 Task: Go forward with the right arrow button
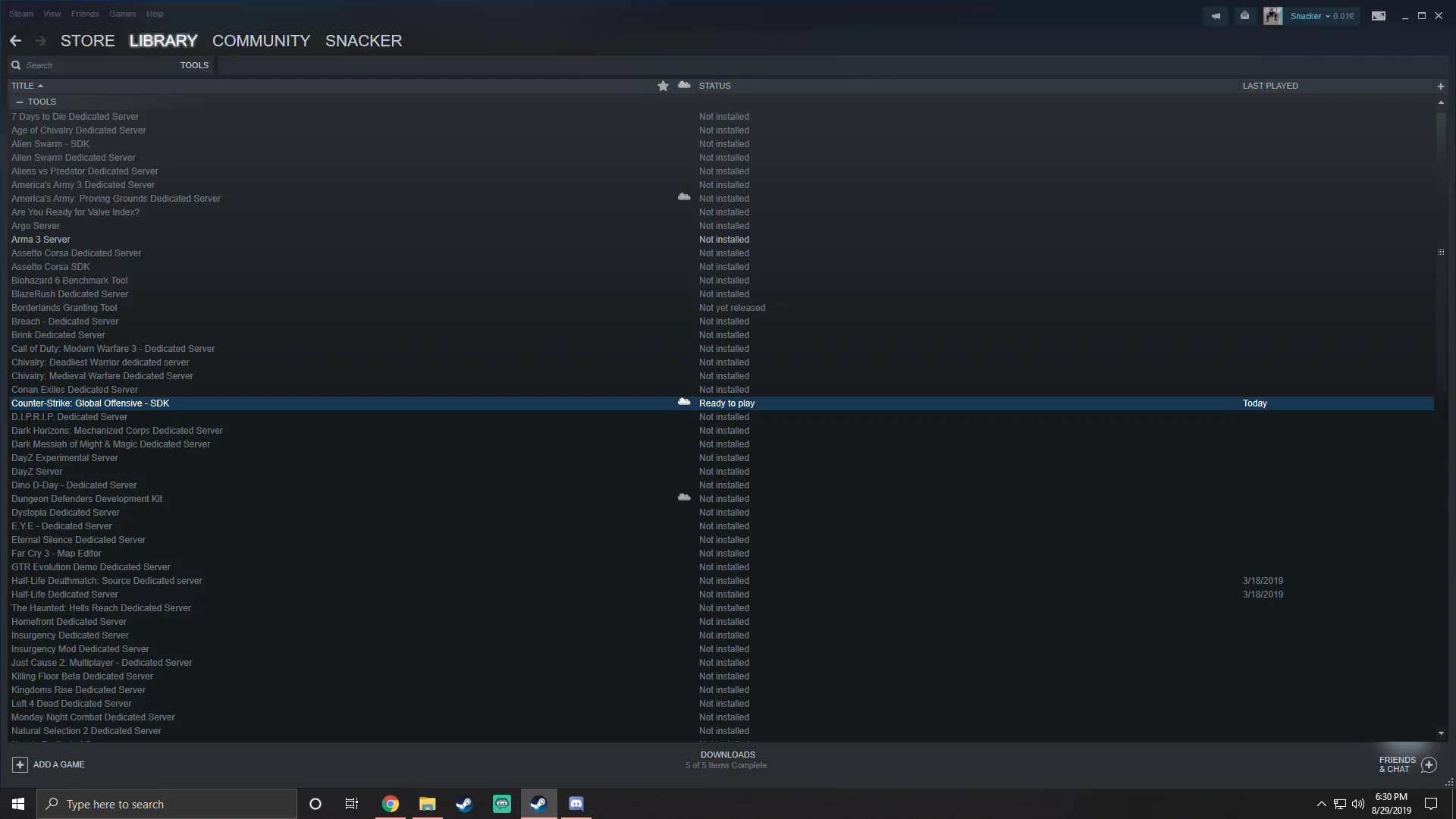pos(40,41)
